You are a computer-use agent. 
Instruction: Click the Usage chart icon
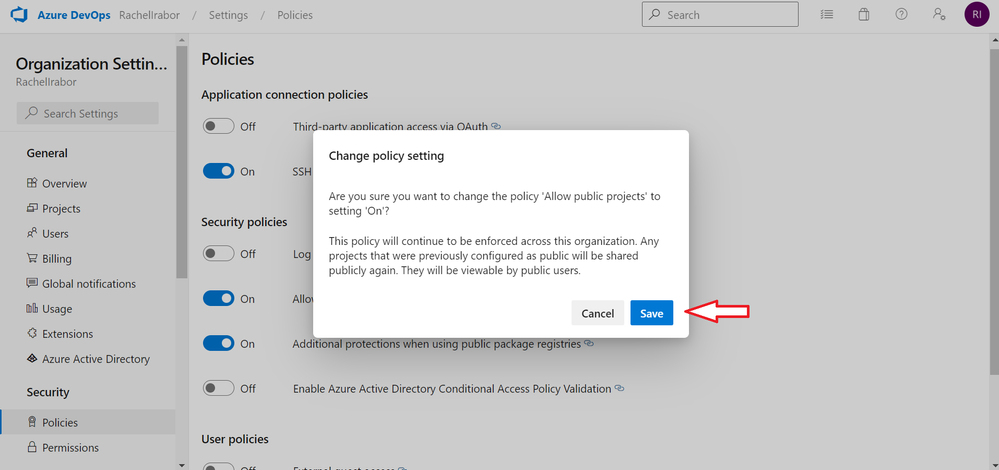pos(32,309)
